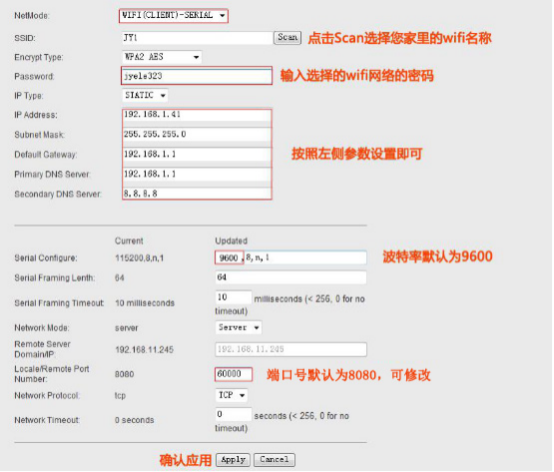Select the Locale/Remote Port Number field
The width and height of the screenshot is (554, 472).
click(234, 374)
